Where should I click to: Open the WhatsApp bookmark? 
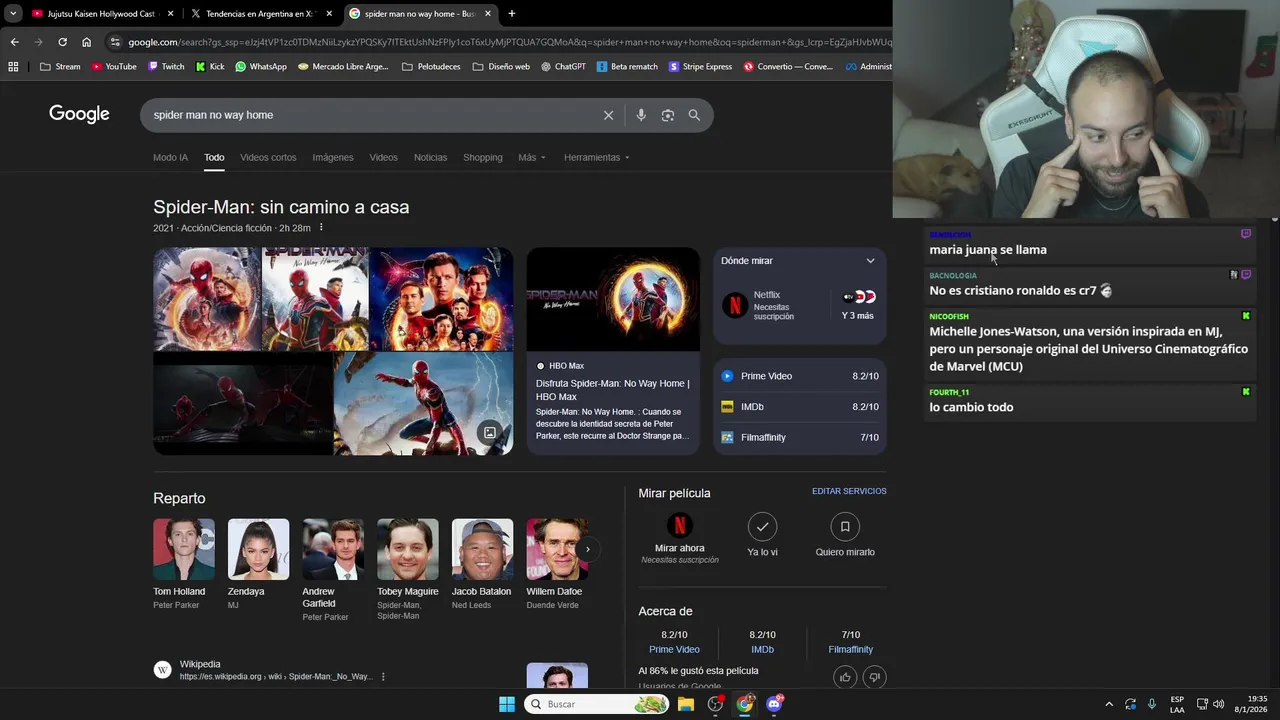(261, 67)
